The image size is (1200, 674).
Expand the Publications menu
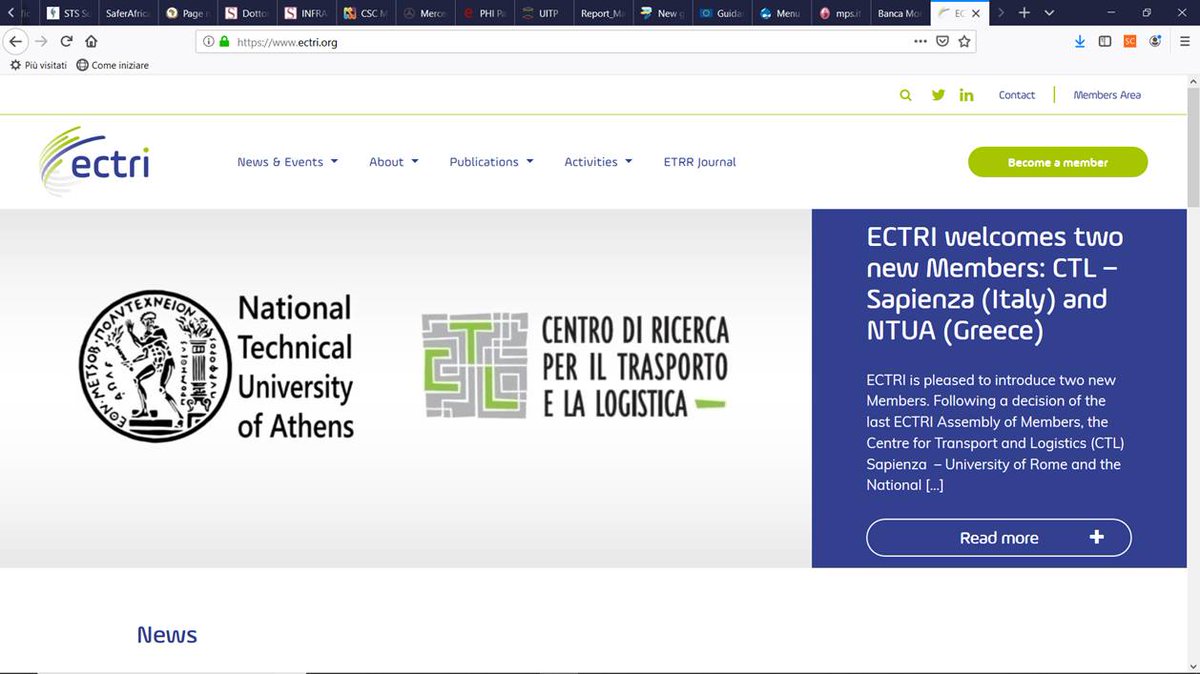point(491,162)
